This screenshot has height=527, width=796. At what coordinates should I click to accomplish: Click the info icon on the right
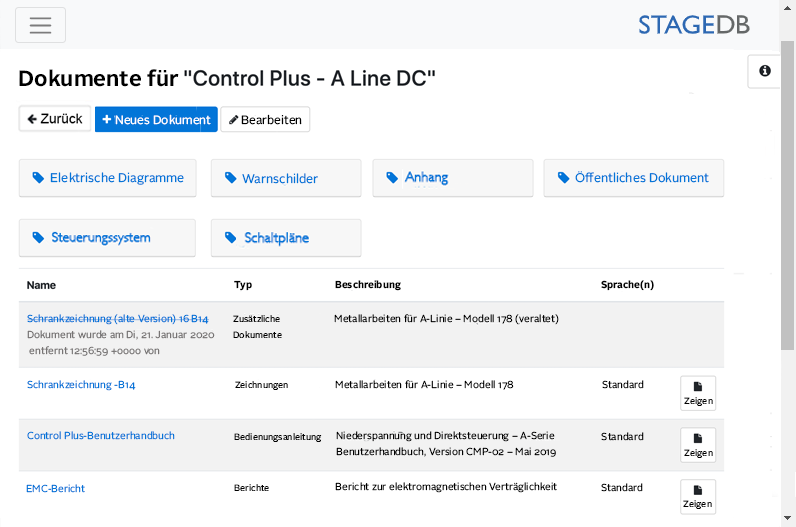765,71
